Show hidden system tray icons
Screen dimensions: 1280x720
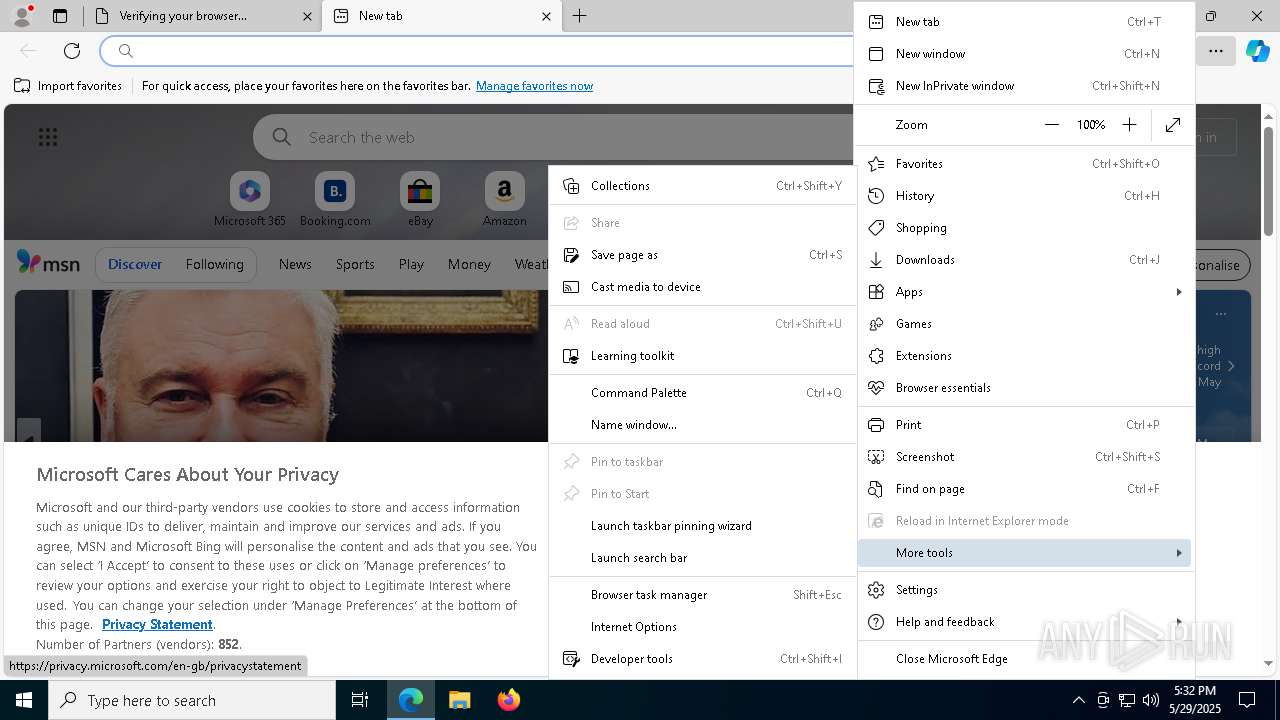click(x=1078, y=700)
